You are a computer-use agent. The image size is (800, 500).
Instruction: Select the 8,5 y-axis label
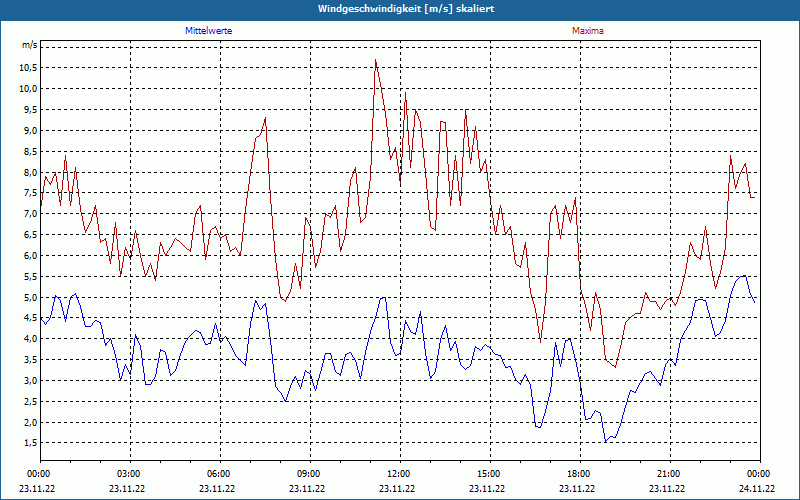[30, 152]
